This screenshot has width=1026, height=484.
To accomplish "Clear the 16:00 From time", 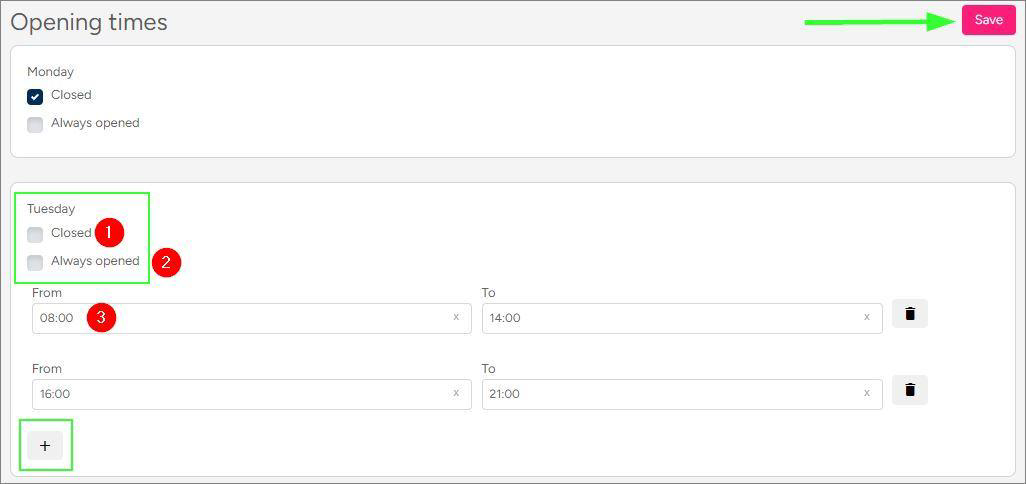I will point(456,393).
